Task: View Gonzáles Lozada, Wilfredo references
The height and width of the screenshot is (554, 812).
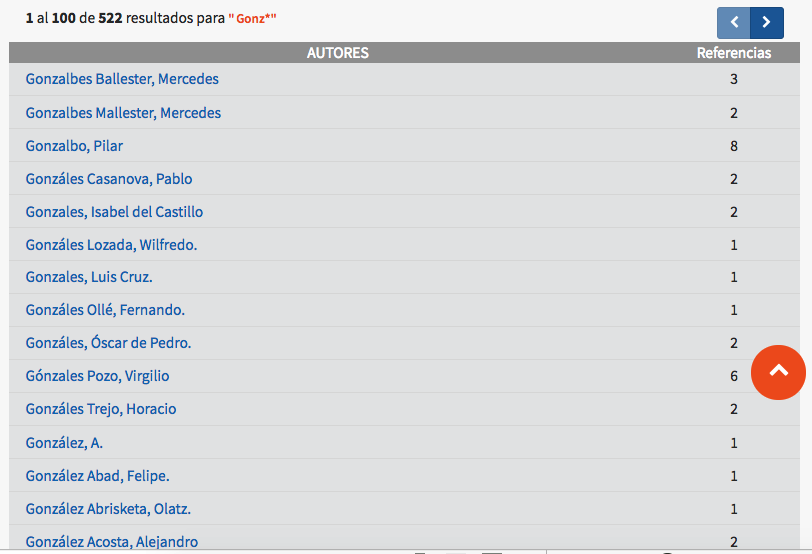Action: pyautogui.click(x=111, y=244)
